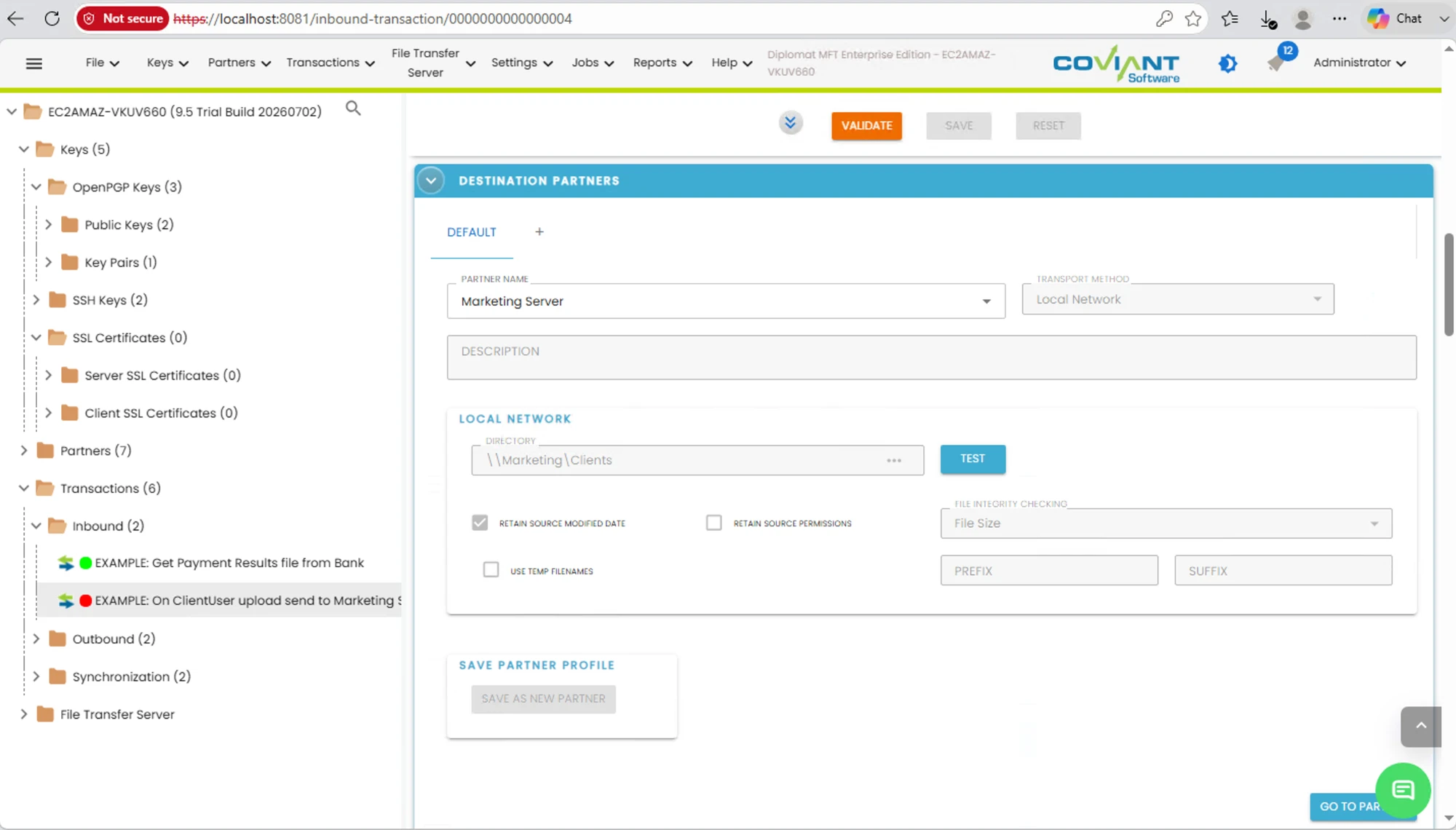Enable Retain Source Permissions checkbox
Screen dimensions: 1456x830
click(x=714, y=523)
